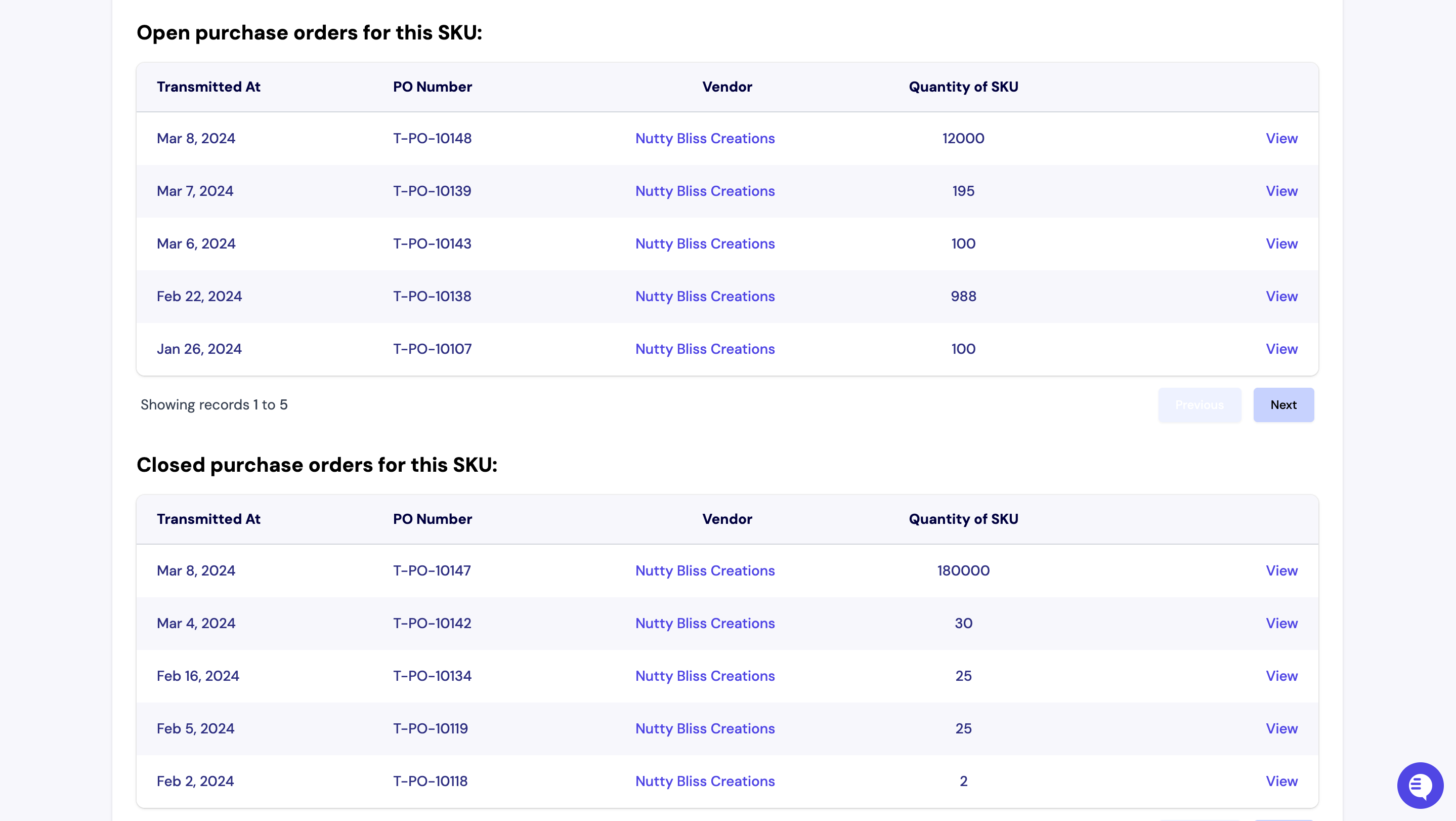This screenshot has height=821, width=1456.
Task: View closed purchase order T-PO-10147
Action: click(x=1281, y=570)
